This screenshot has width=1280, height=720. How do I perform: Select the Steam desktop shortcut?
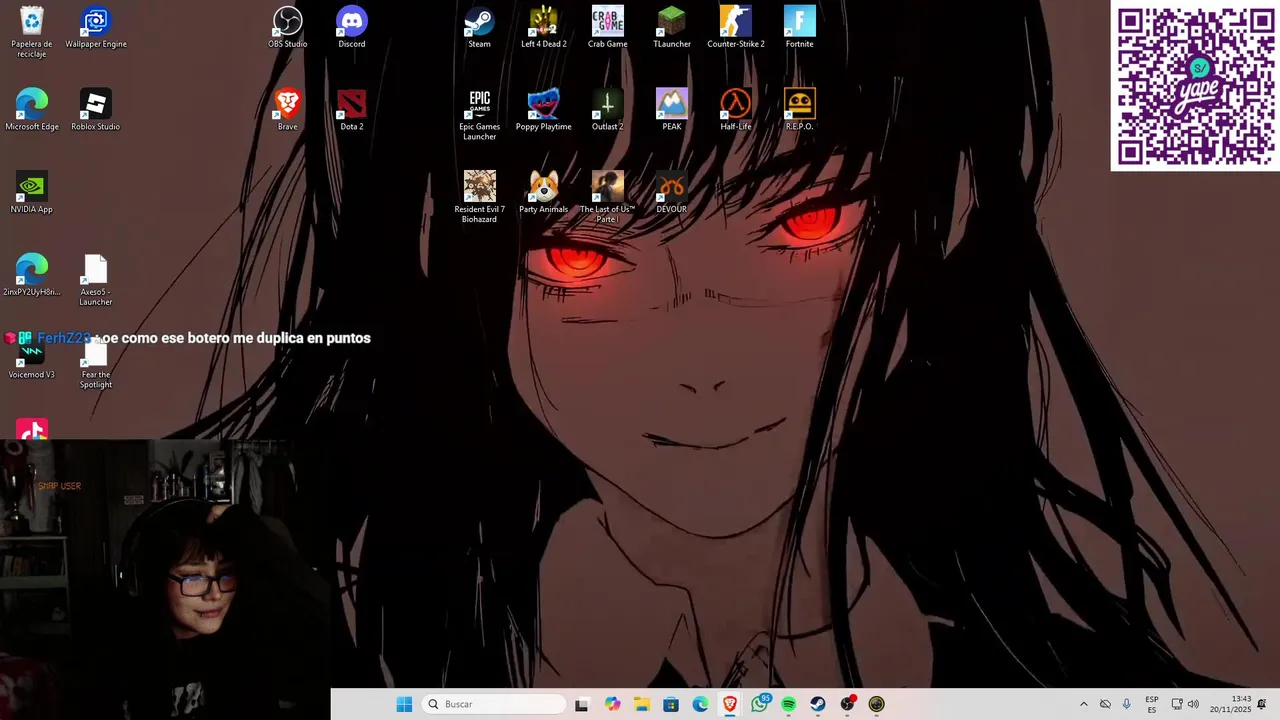point(480,27)
